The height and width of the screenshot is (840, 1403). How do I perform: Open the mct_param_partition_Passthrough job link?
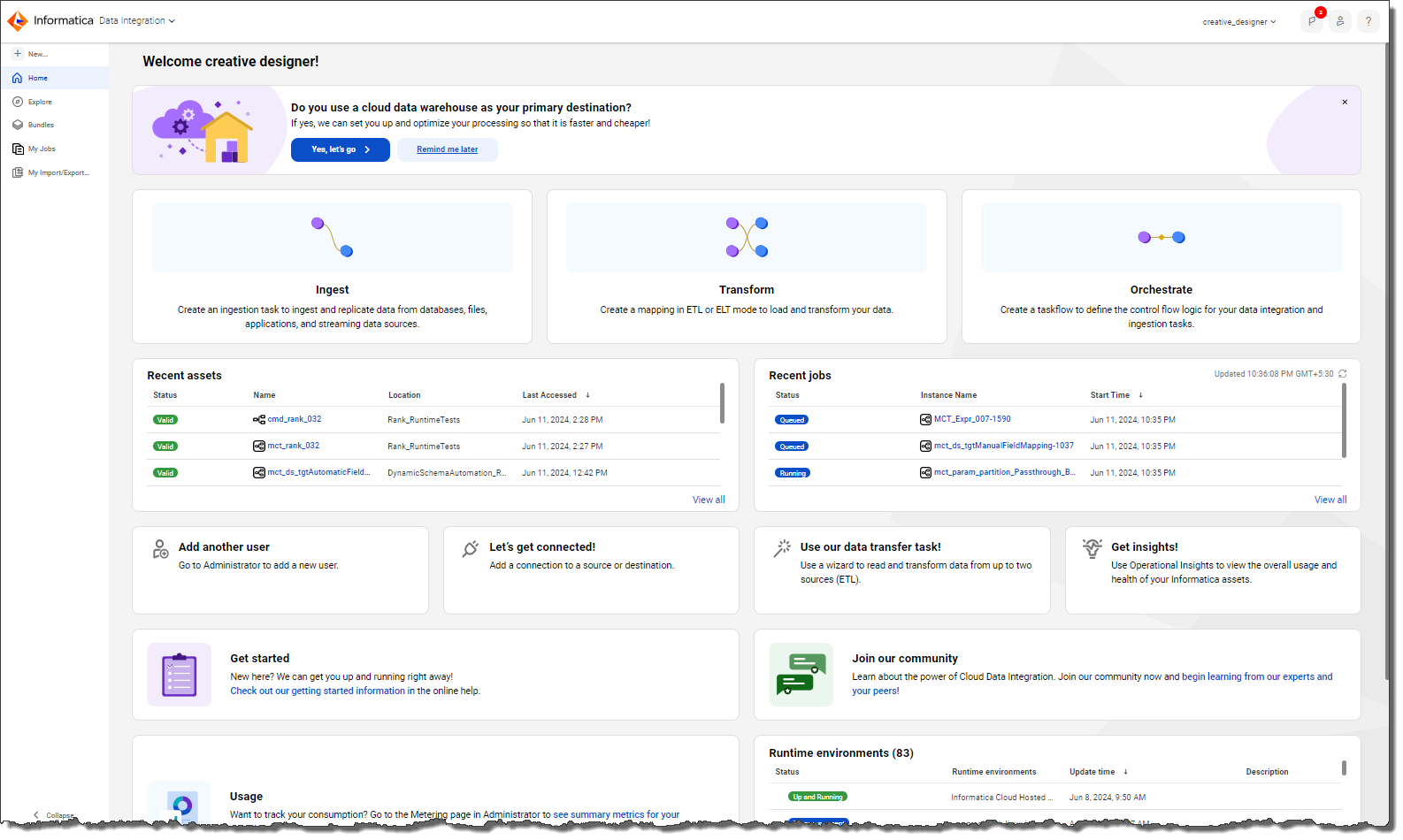pyautogui.click(x=1005, y=472)
